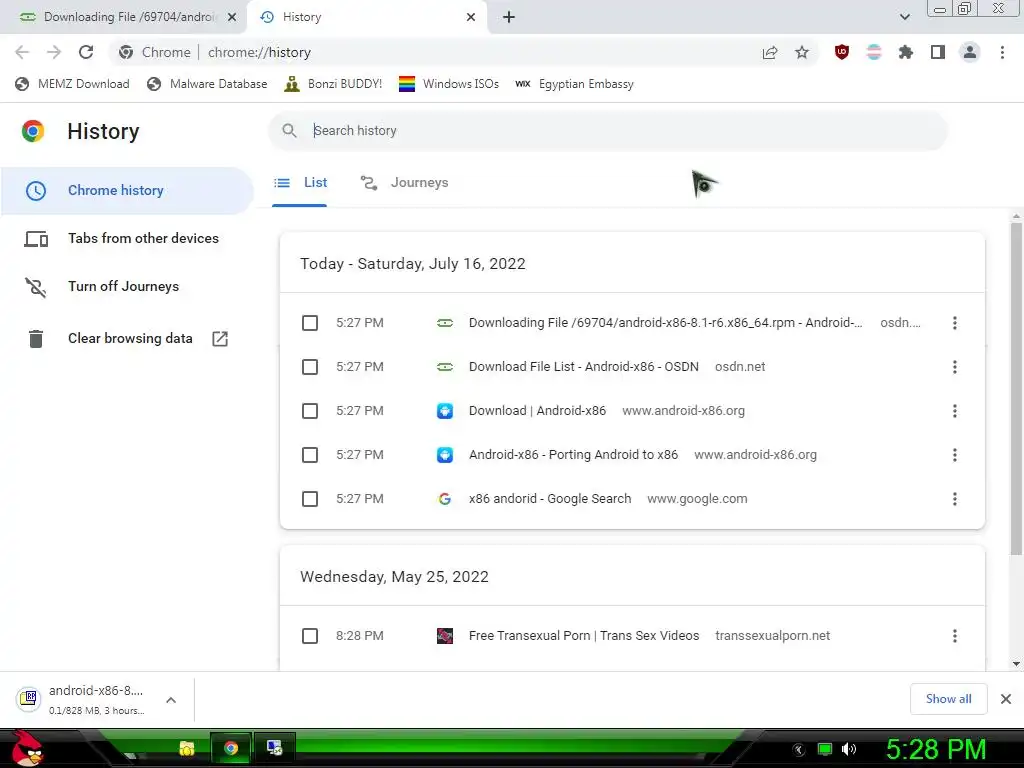Switch to the Journeys tab
The image size is (1024, 768).
(x=404, y=183)
